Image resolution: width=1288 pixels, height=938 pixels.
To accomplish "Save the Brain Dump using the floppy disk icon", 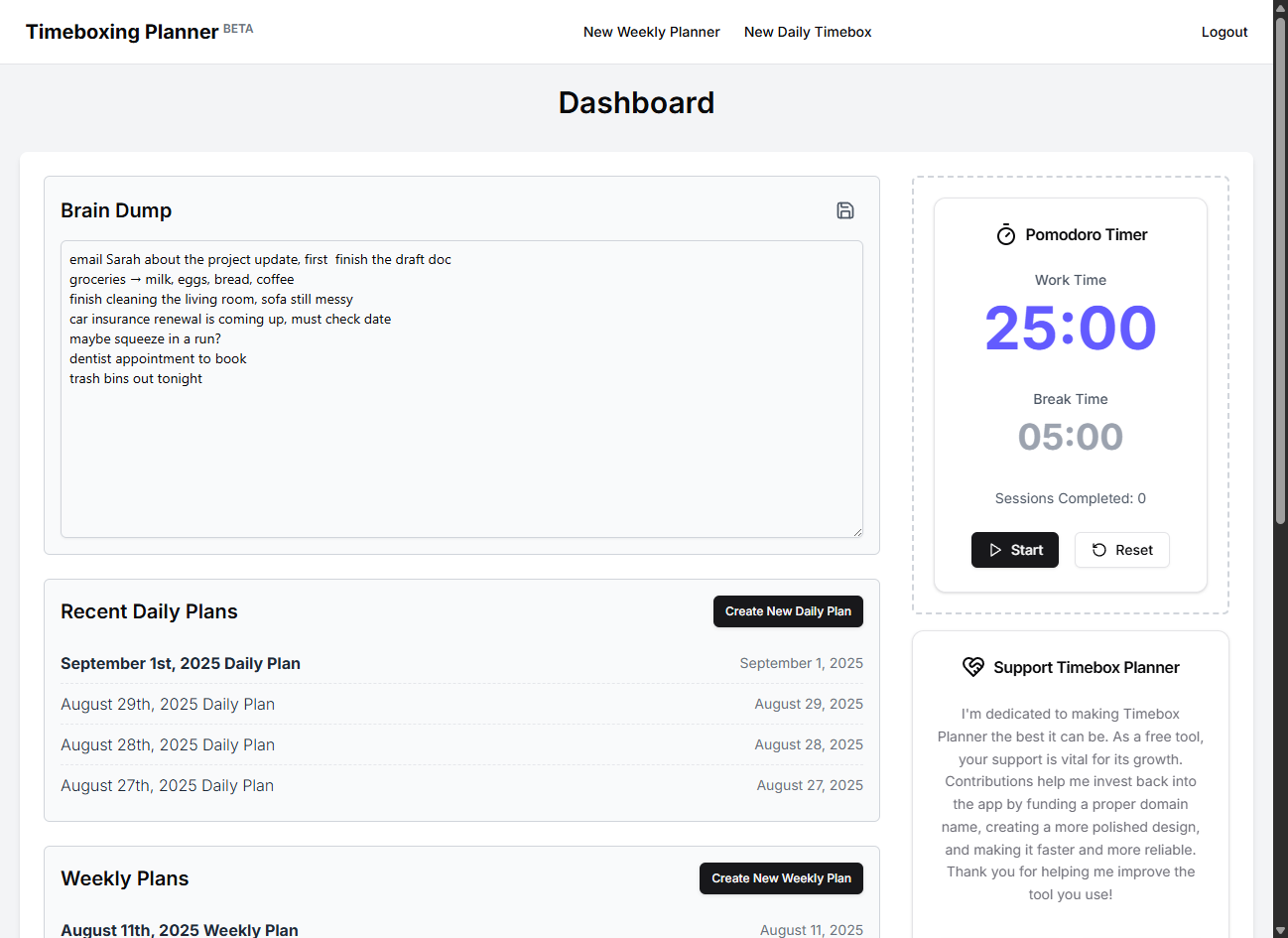I will point(845,210).
